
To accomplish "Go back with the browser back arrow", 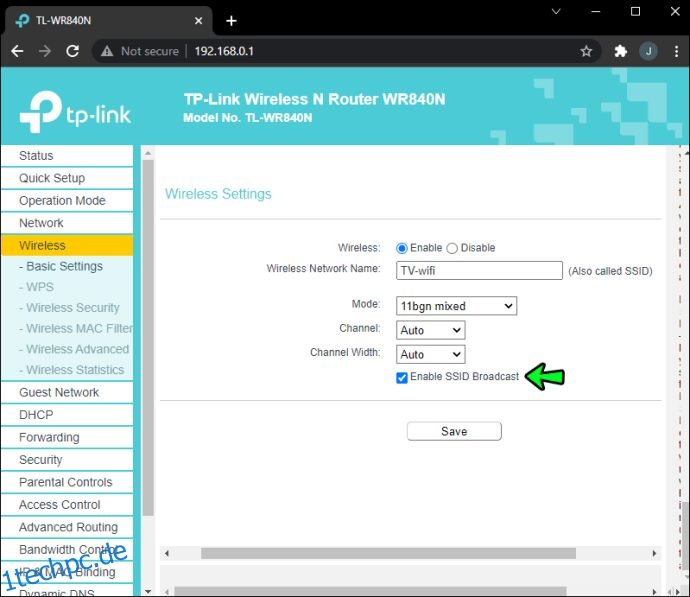I will click(x=17, y=51).
